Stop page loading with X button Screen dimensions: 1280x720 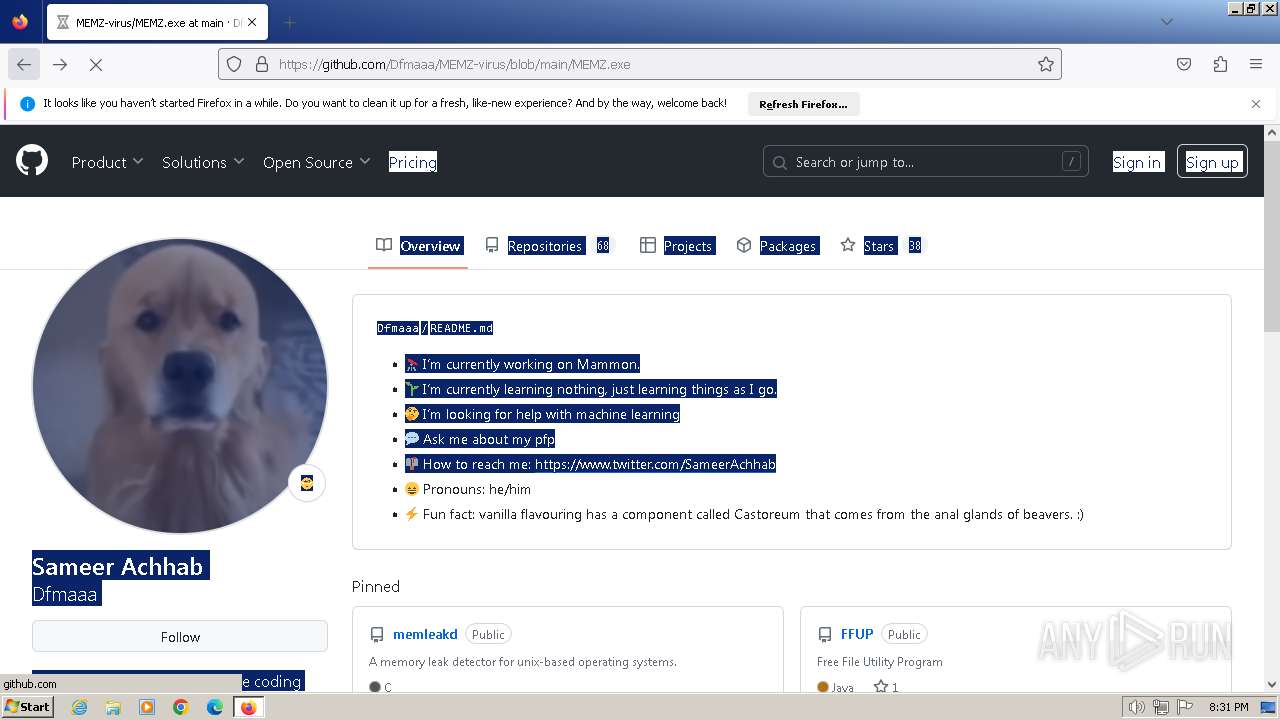[x=96, y=64]
